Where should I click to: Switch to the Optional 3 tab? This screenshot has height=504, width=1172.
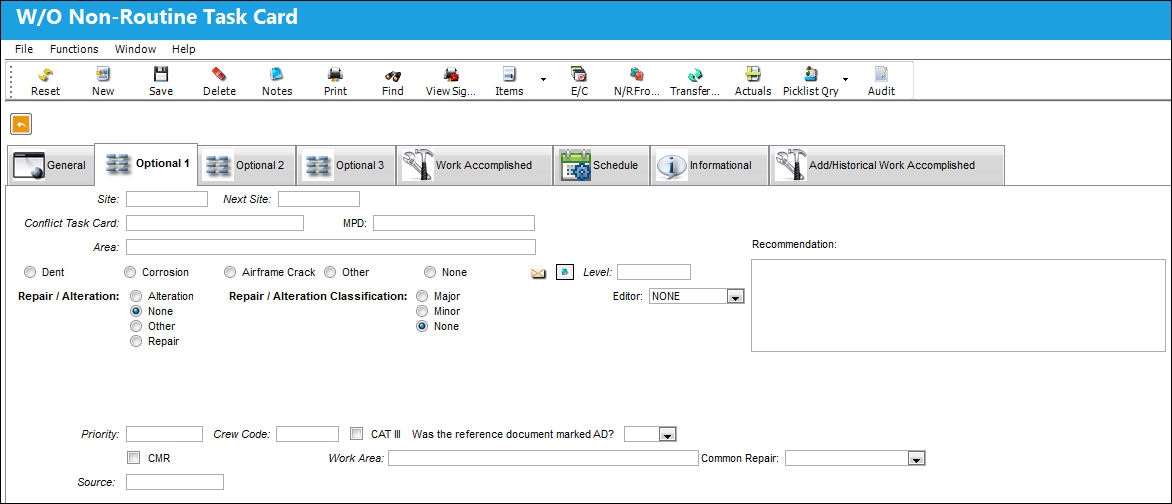[x=346, y=165]
